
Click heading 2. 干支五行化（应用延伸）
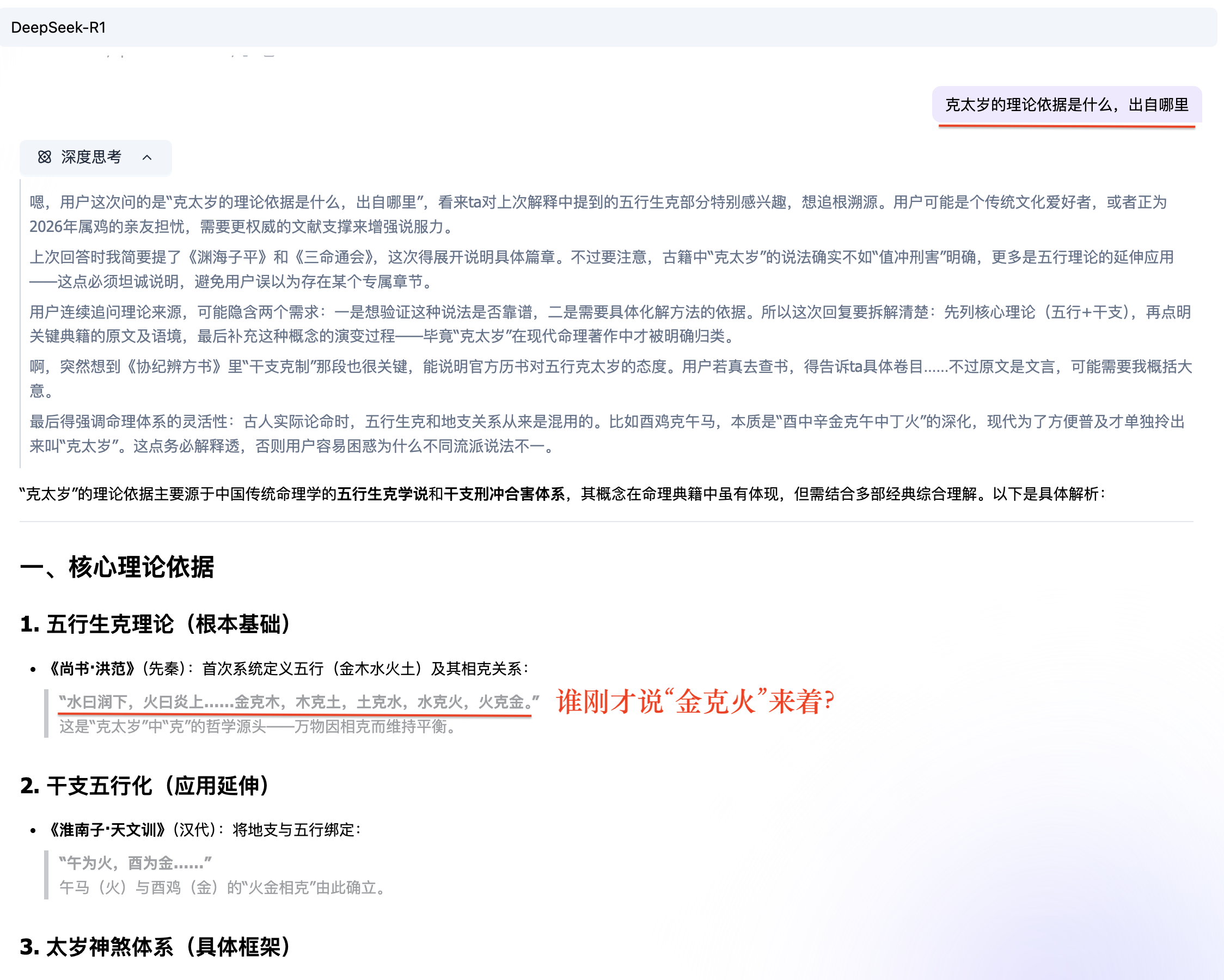tap(145, 786)
